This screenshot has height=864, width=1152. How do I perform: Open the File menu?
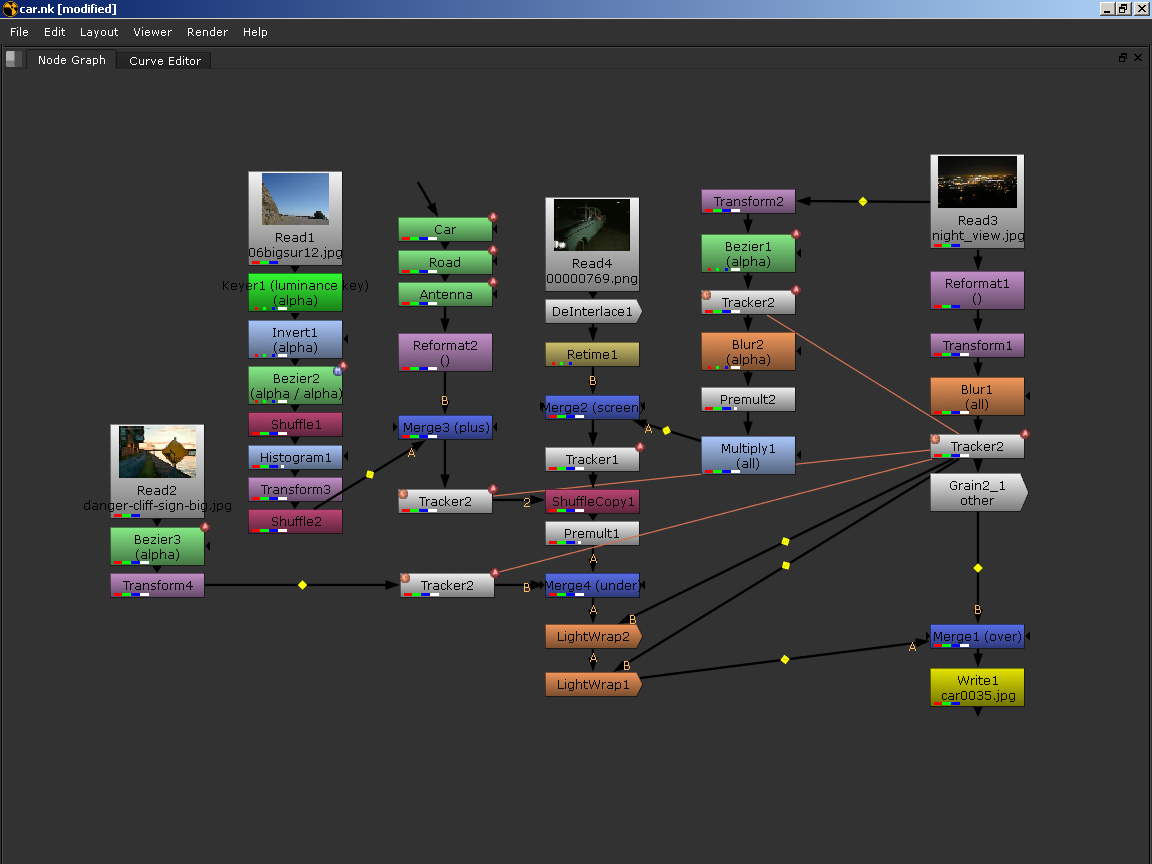(x=19, y=32)
